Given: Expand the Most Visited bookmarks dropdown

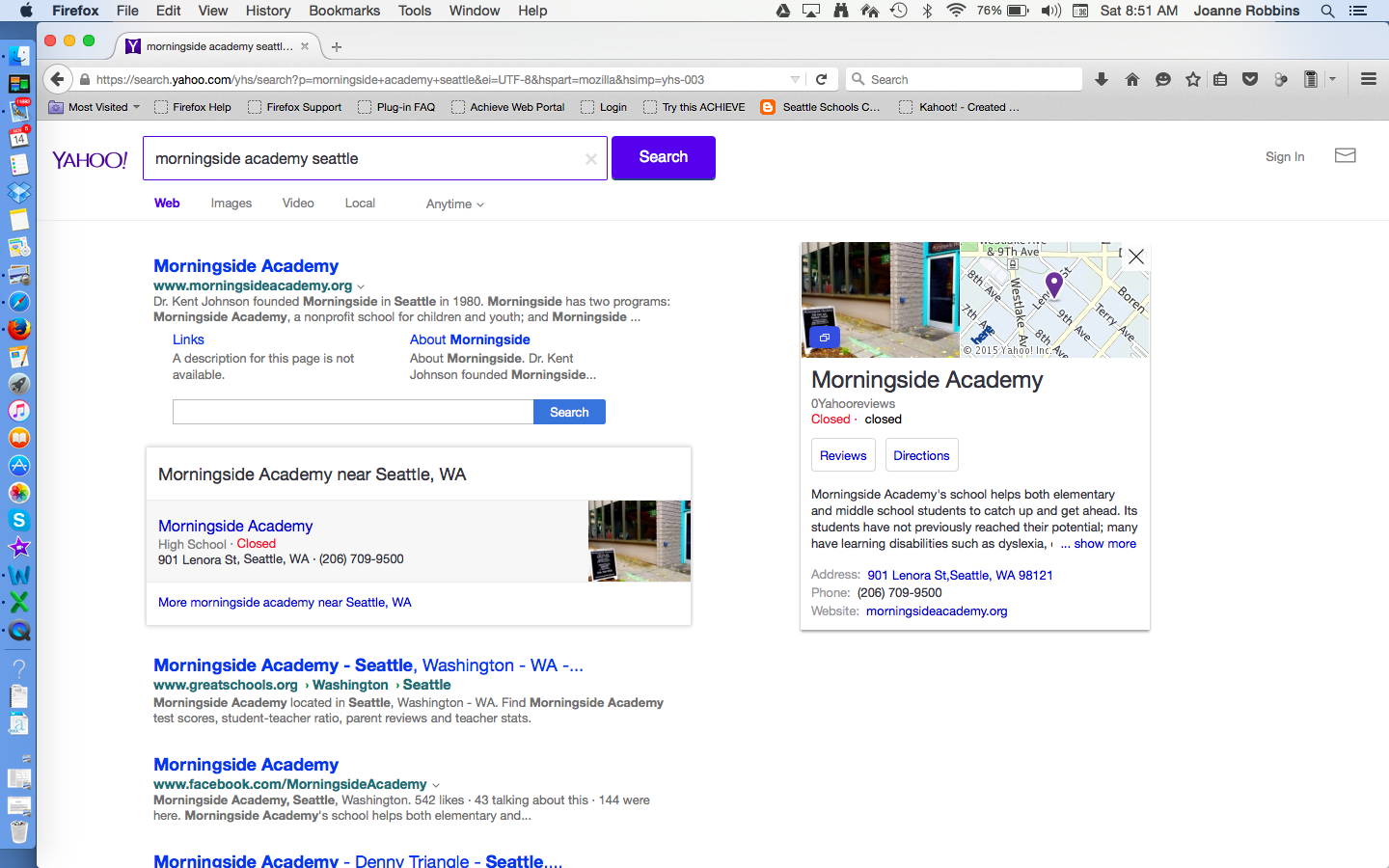Looking at the screenshot, I should tap(95, 107).
